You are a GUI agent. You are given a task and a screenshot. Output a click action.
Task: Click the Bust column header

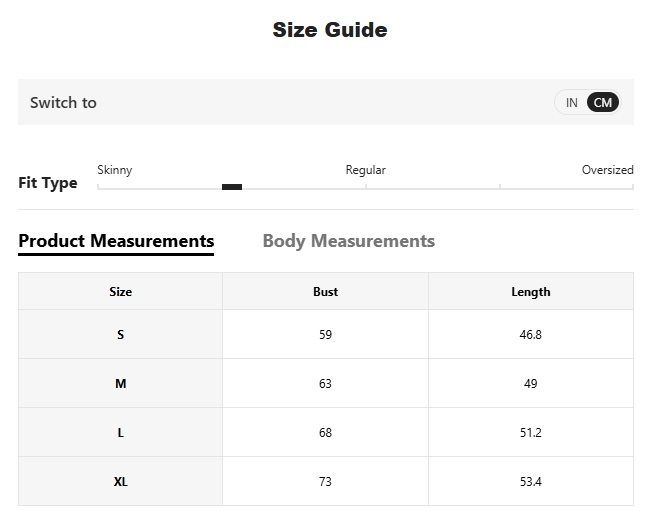(325, 292)
